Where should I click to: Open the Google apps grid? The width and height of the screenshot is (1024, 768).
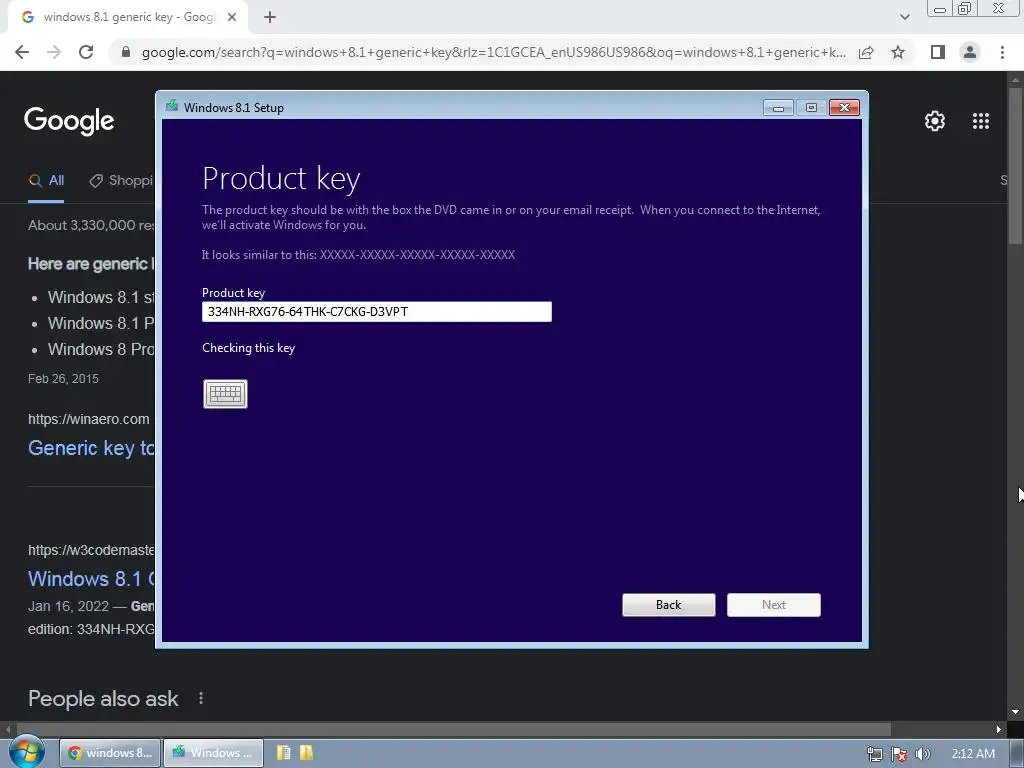[x=981, y=121]
